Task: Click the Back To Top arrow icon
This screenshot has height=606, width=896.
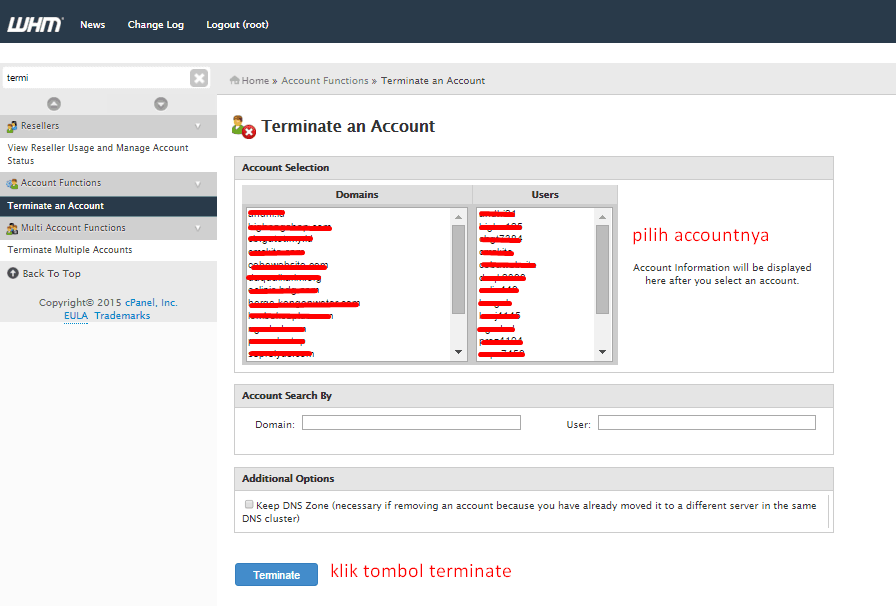Action: click(13, 273)
